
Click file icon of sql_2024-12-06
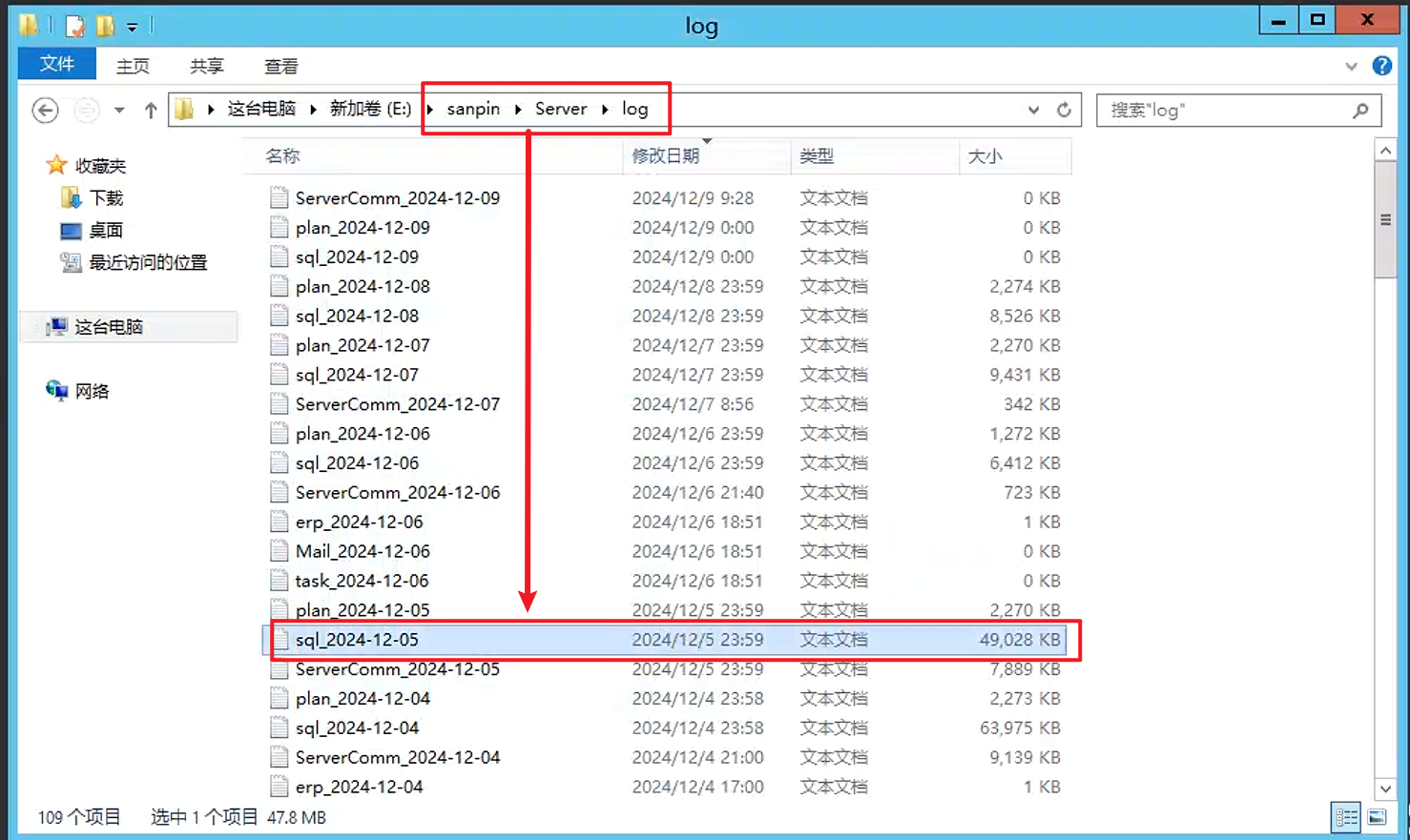pos(279,463)
